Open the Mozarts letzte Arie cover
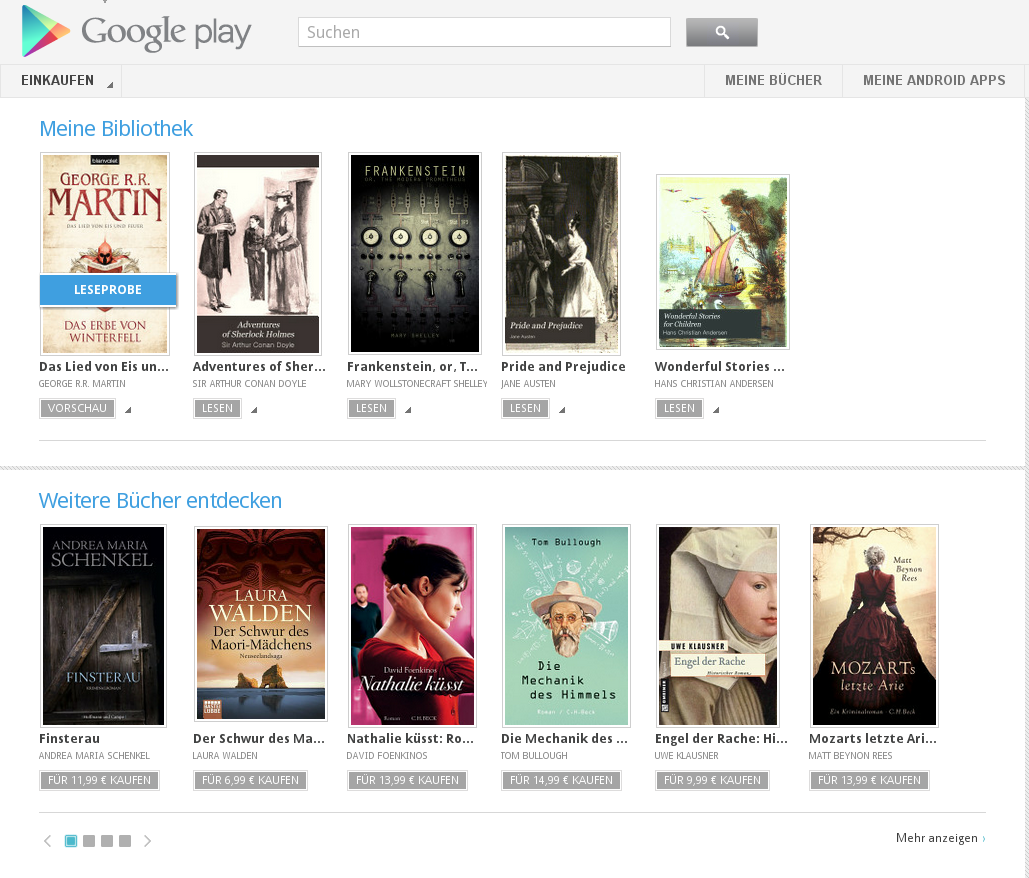The width and height of the screenshot is (1029, 878). 874,626
